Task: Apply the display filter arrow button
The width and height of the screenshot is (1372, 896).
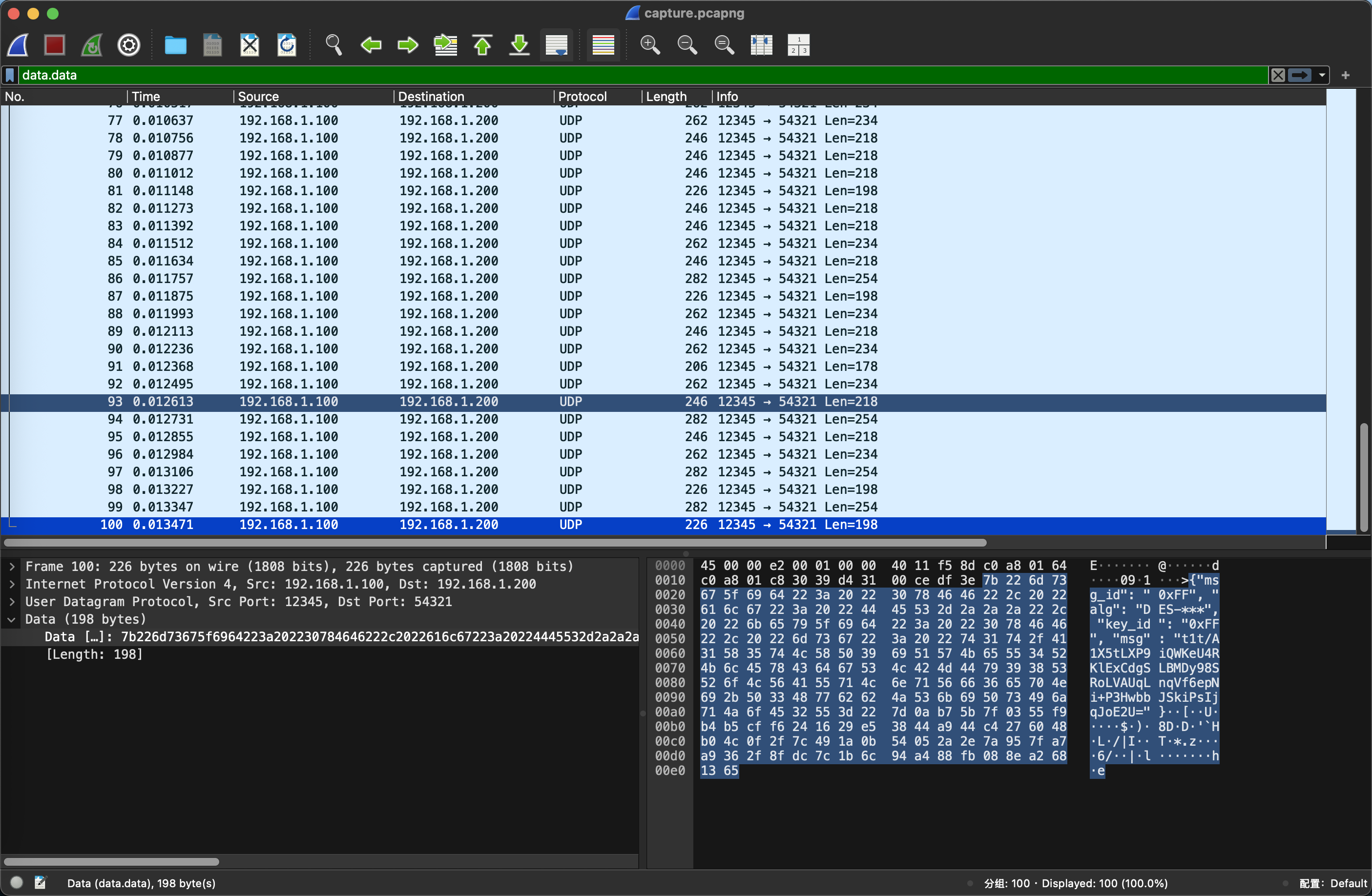Action: [x=1300, y=75]
